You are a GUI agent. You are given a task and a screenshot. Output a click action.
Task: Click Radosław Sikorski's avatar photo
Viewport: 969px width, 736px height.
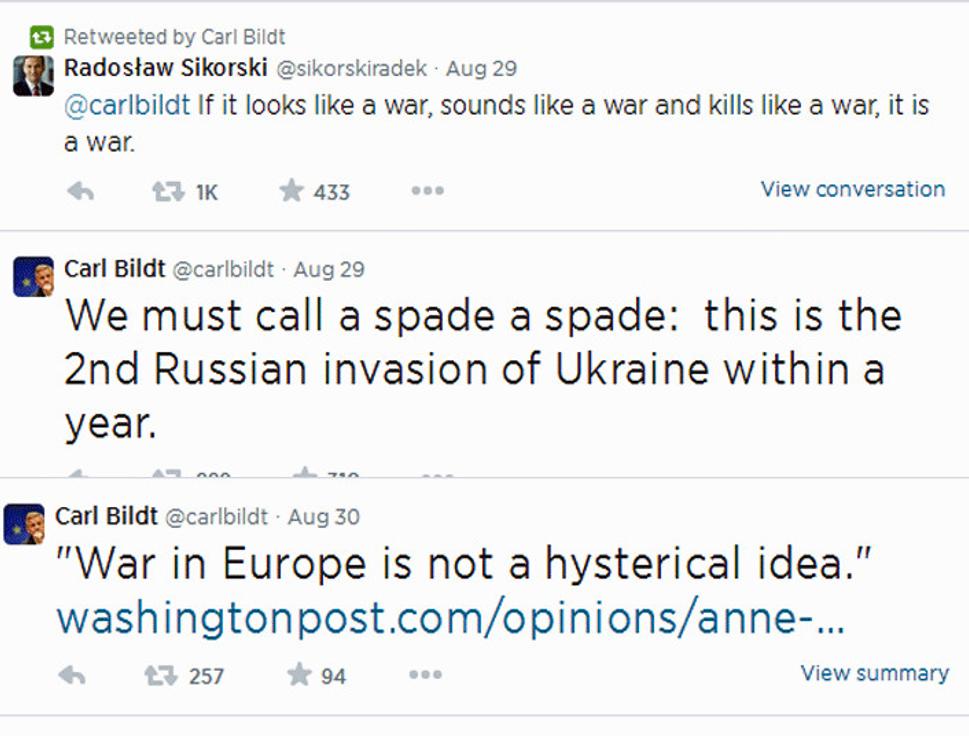(33, 76)
